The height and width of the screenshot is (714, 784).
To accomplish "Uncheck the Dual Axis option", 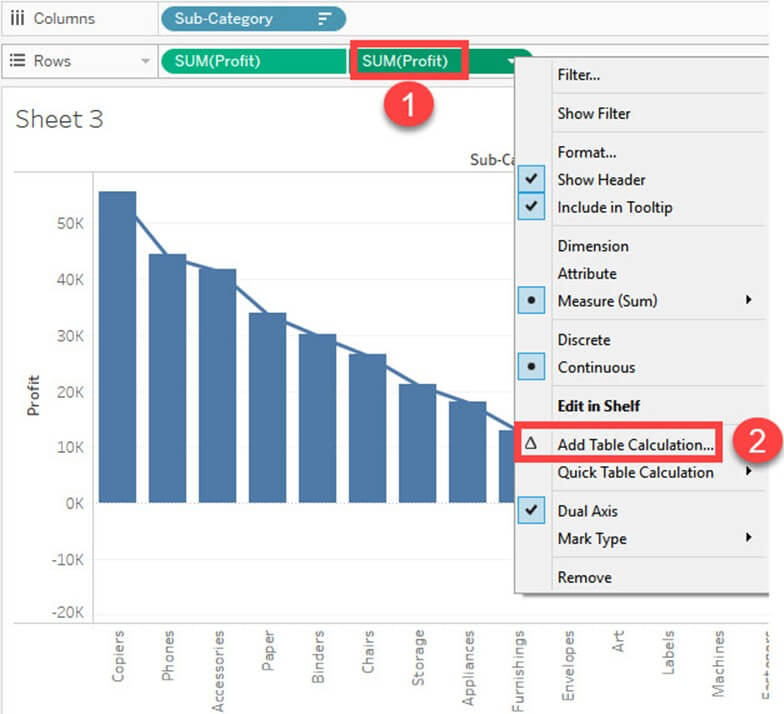I will pos(531,511).
